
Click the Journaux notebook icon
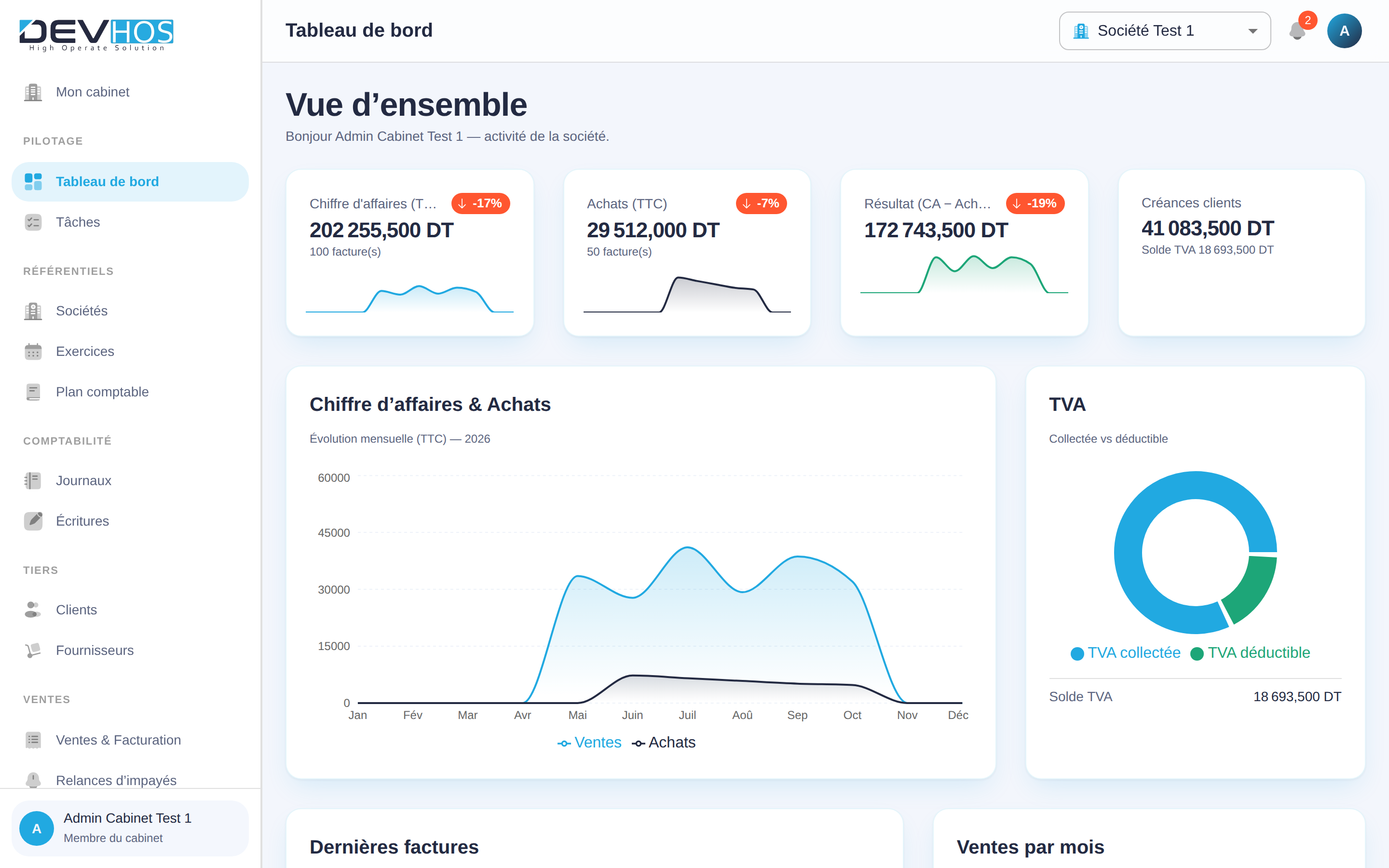click(33, 480)
